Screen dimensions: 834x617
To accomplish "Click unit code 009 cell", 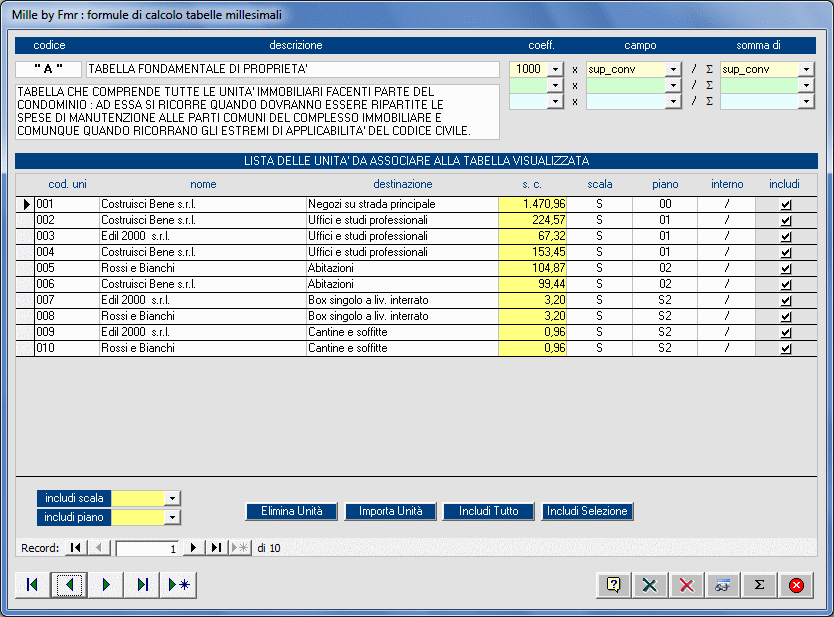I will (67, 332).
